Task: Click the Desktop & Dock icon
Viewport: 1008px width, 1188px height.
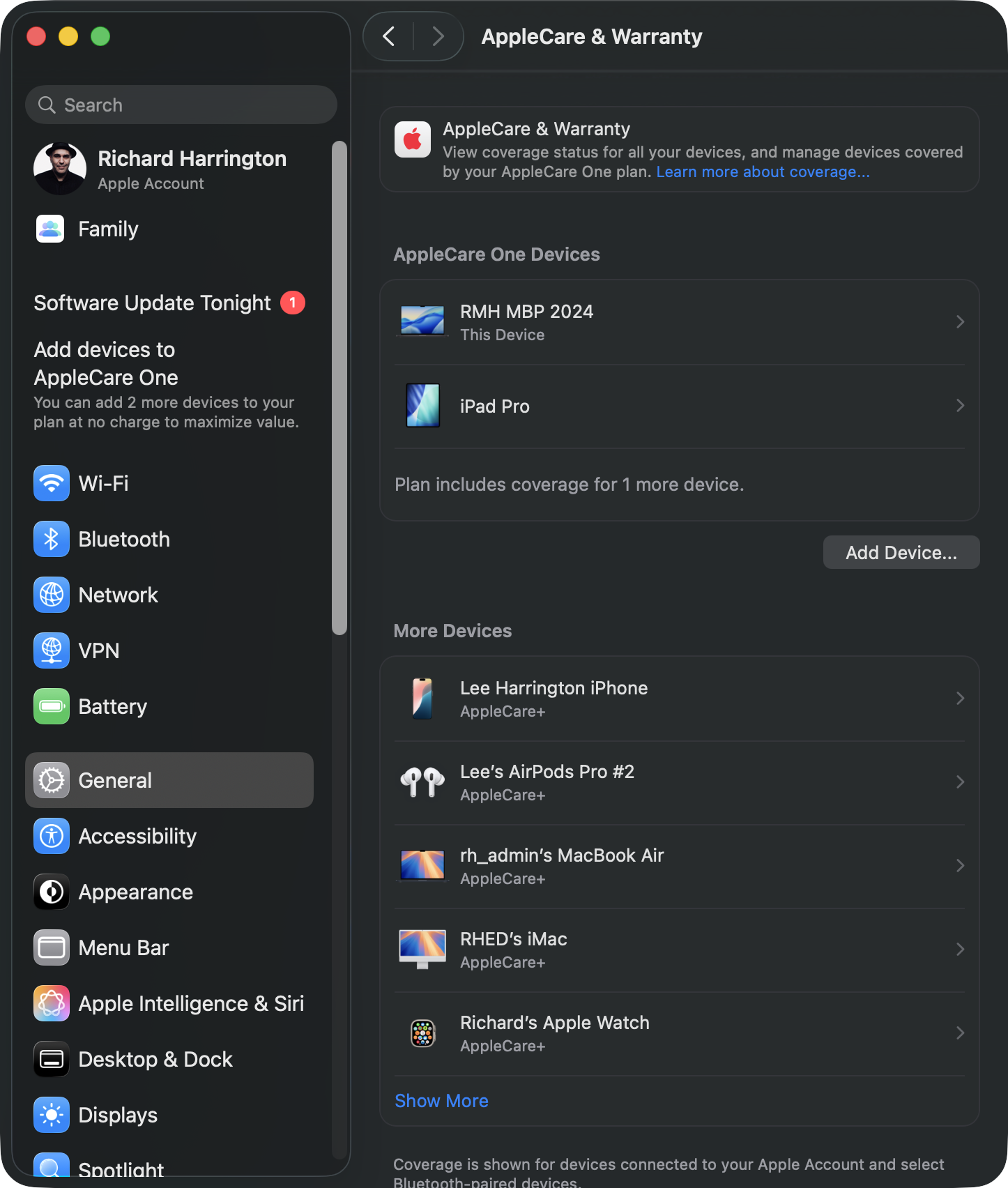Action: click(52, 1059)
